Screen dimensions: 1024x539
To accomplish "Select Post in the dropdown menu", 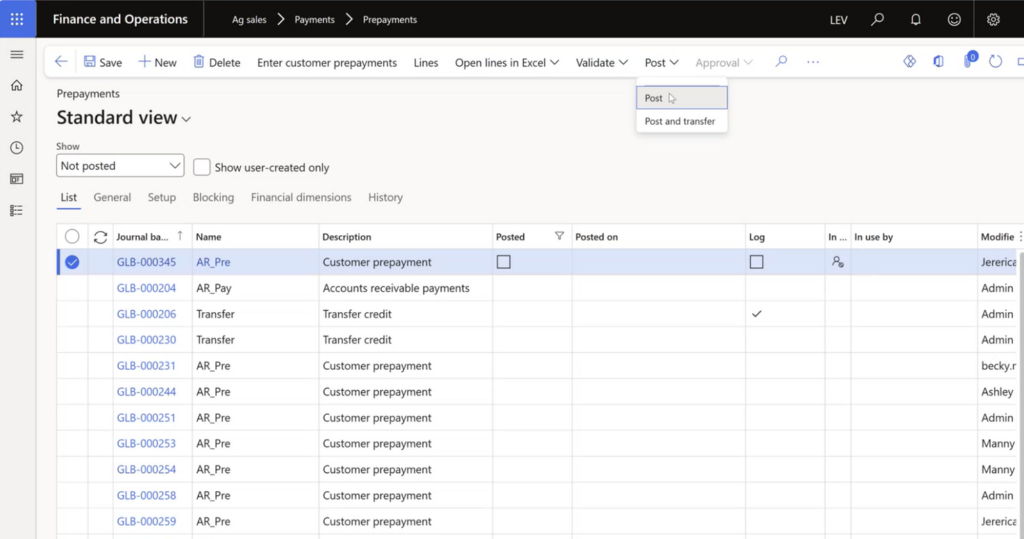I will (682, 98).
